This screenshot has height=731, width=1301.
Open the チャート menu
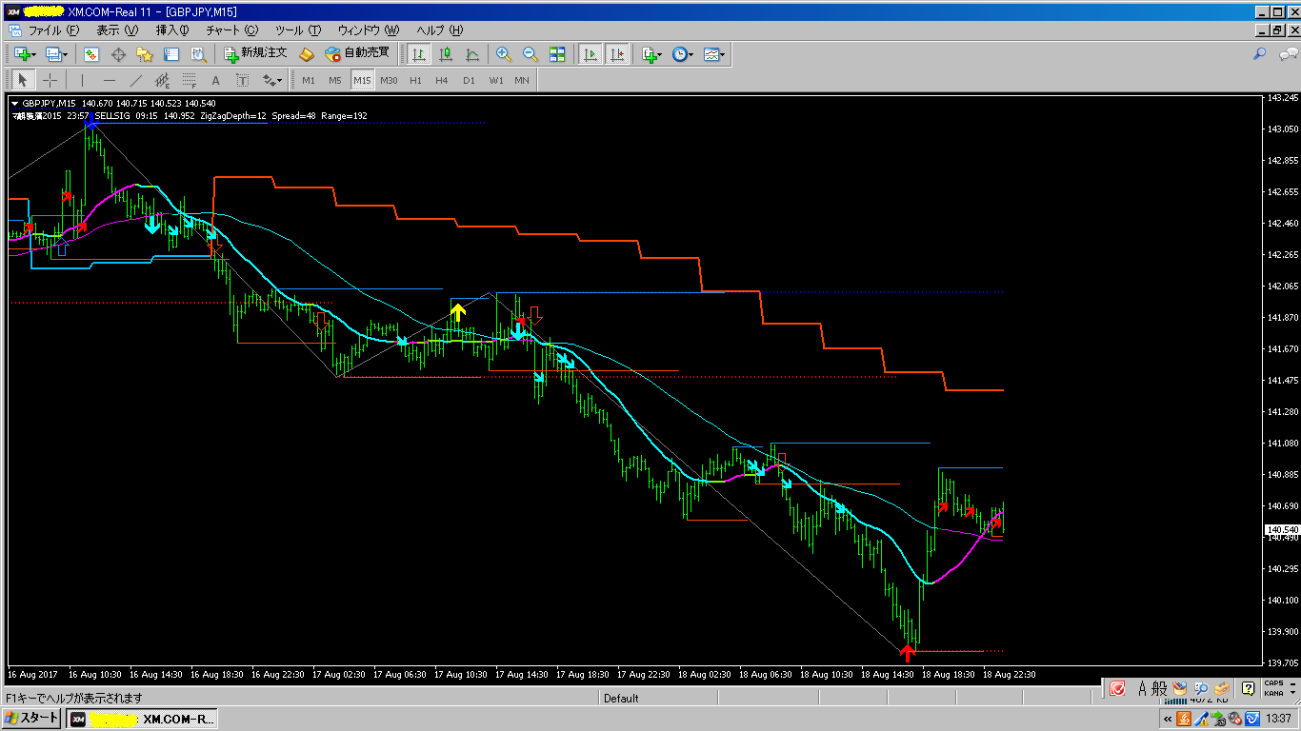(x=231, y=30)
